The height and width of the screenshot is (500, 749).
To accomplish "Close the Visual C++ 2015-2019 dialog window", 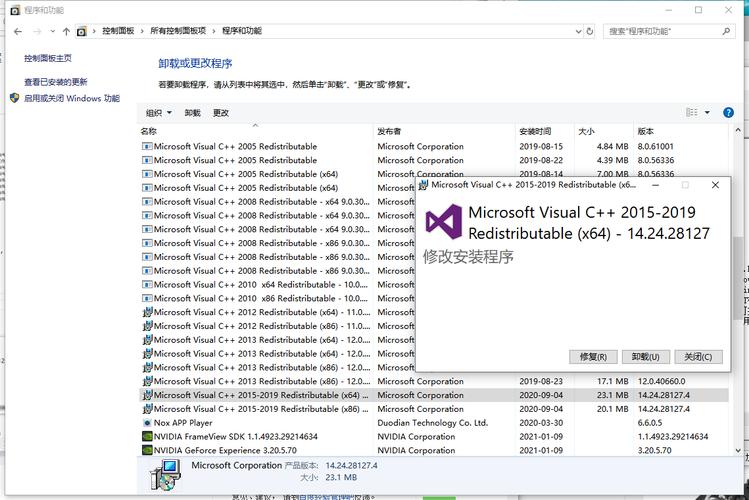I will [x=715, y=185].
